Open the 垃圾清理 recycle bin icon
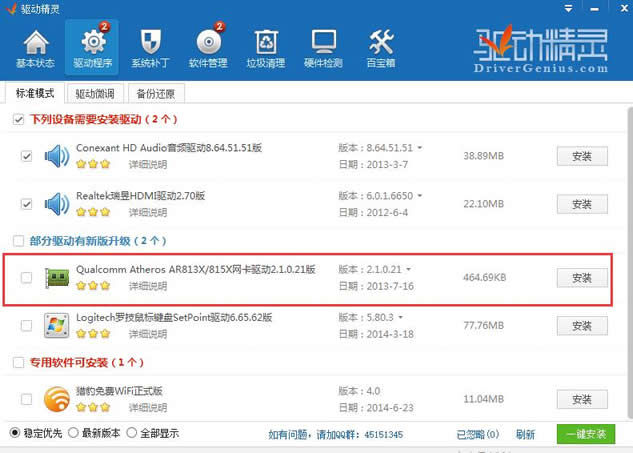This screenshot has width=633, height=453. pos(266,42)
